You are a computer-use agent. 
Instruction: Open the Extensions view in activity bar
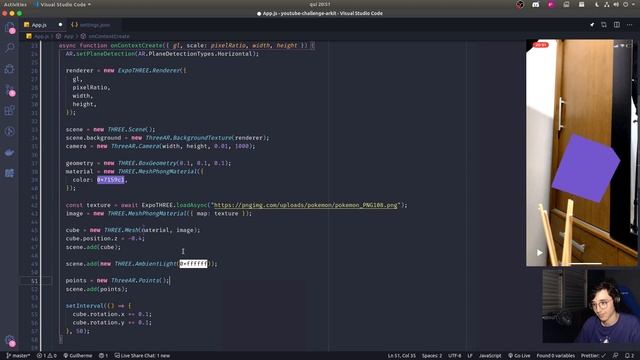10,111
